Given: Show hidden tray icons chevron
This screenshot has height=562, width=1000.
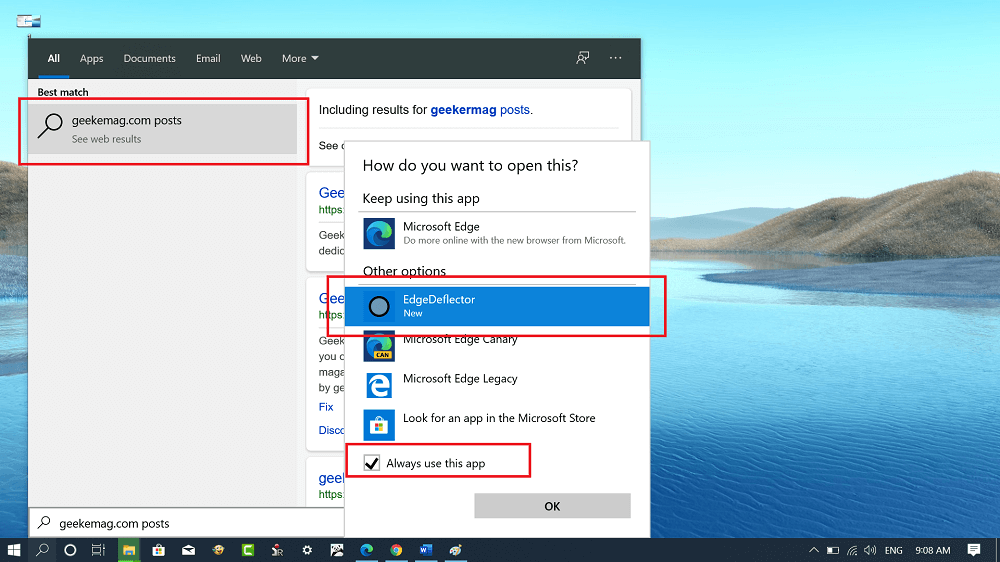Looking at the screenshot, I should coord(814,551).
